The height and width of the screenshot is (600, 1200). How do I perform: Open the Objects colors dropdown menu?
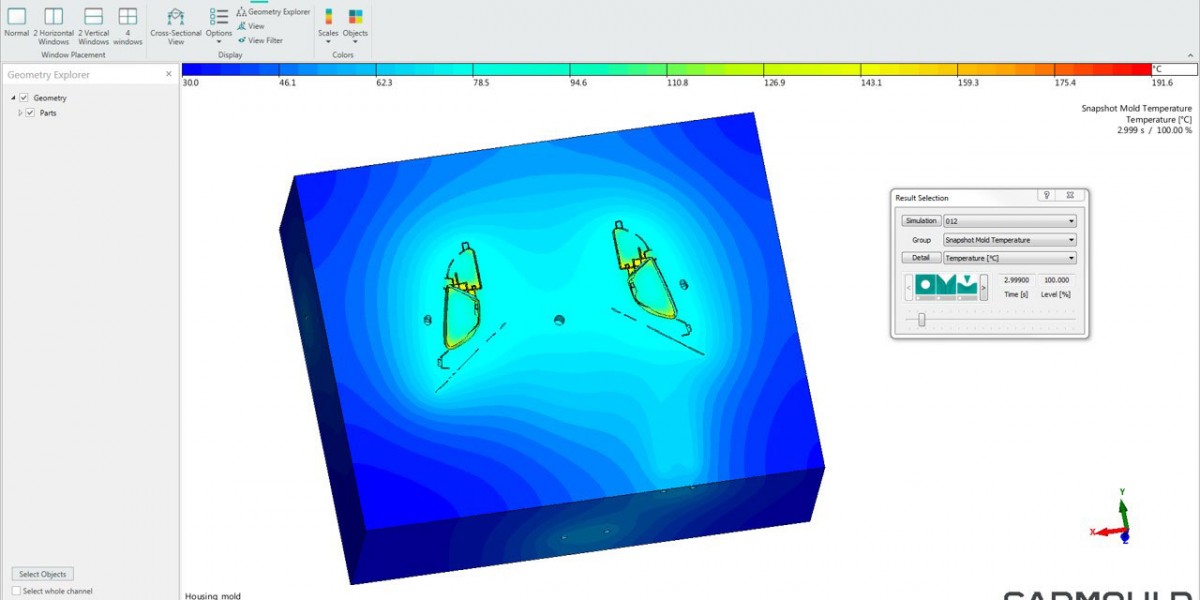(x=355, y=22)
